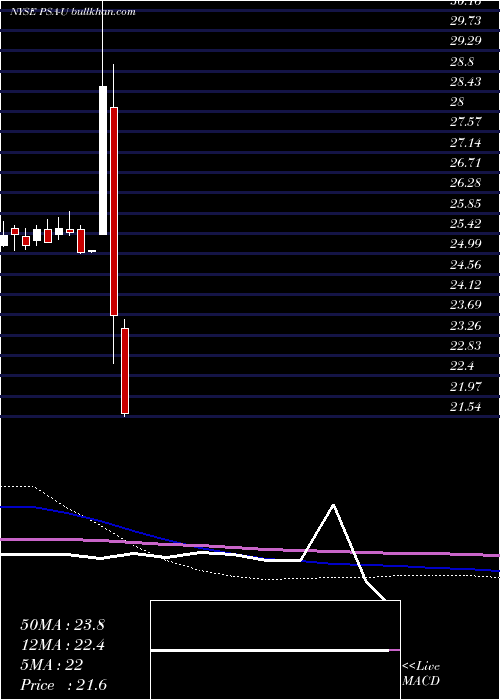Select the 24.99 price axis label
The width and height of the screenshot is (500, 700).
tap(465, 244)
